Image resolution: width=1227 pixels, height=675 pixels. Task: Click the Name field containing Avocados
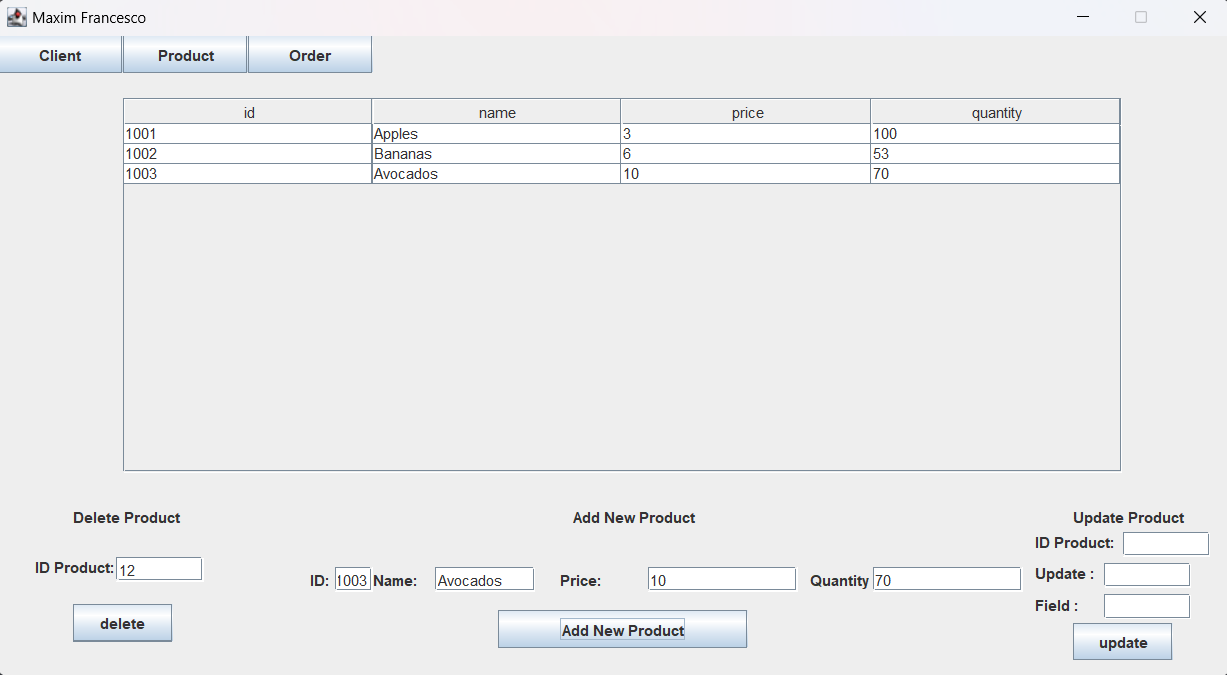(x=484, y=580)
